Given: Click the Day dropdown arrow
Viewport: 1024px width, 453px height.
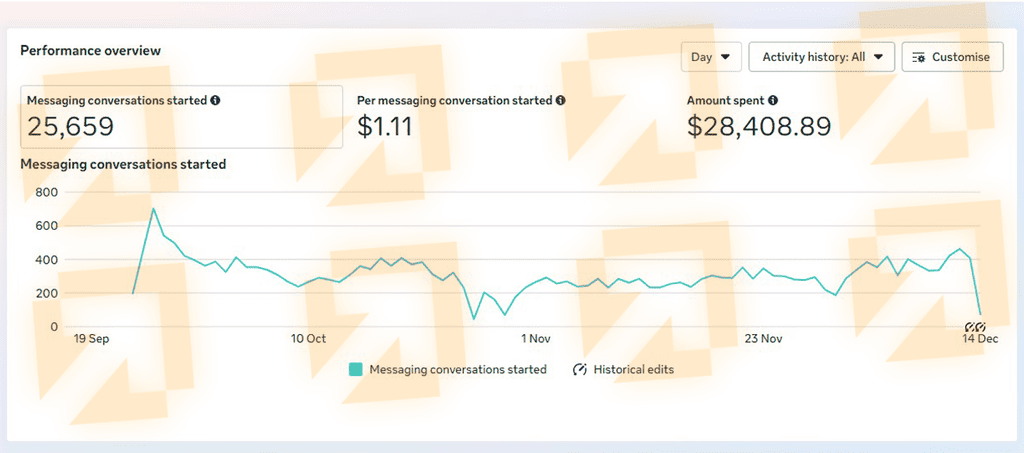Looking at the screenshot, I should [725, 57].
